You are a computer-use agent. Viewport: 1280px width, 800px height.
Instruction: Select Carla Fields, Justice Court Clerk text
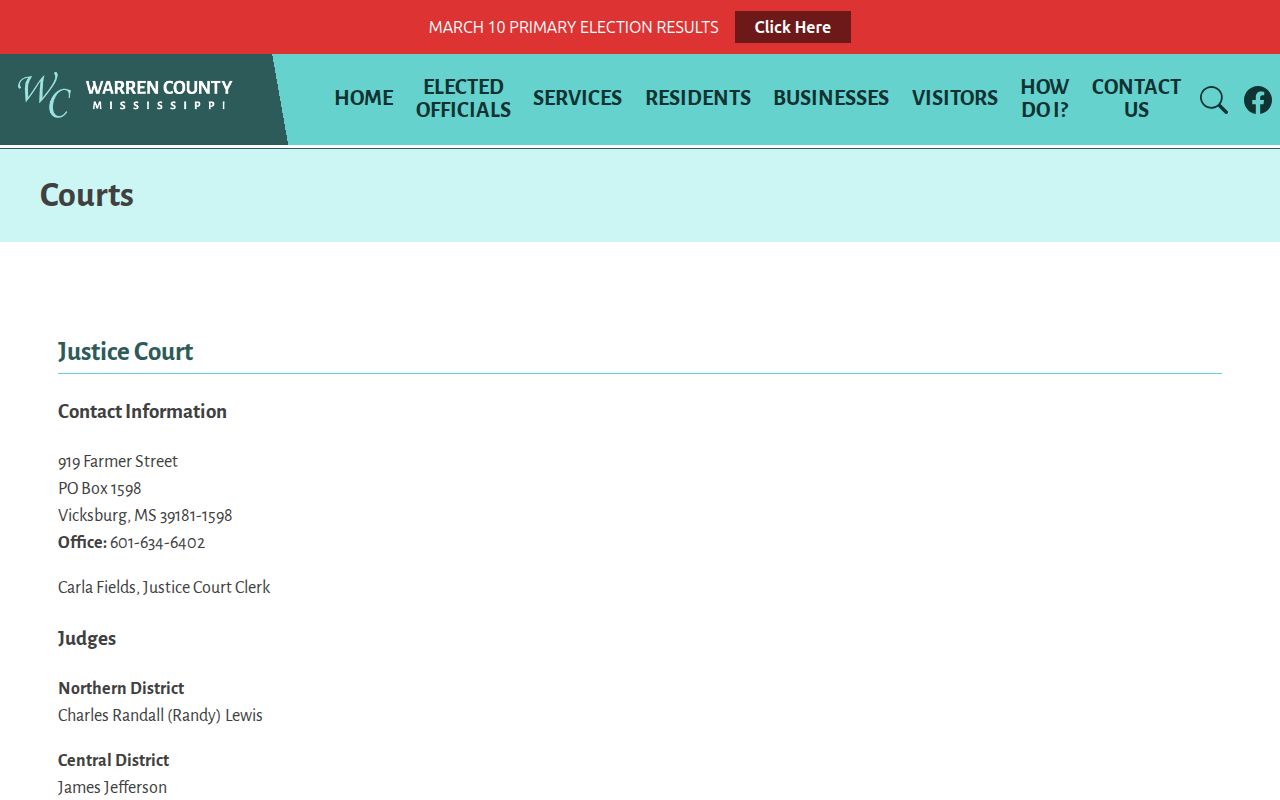(164, 587)
